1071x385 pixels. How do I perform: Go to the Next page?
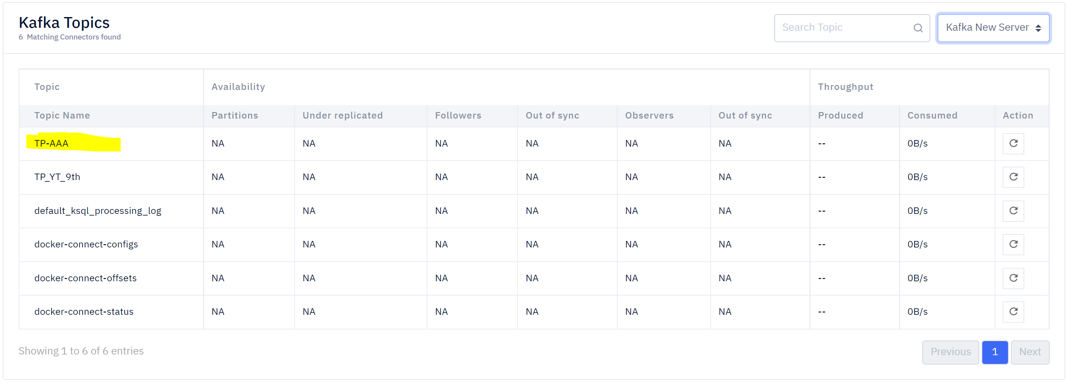[1030, 352]
